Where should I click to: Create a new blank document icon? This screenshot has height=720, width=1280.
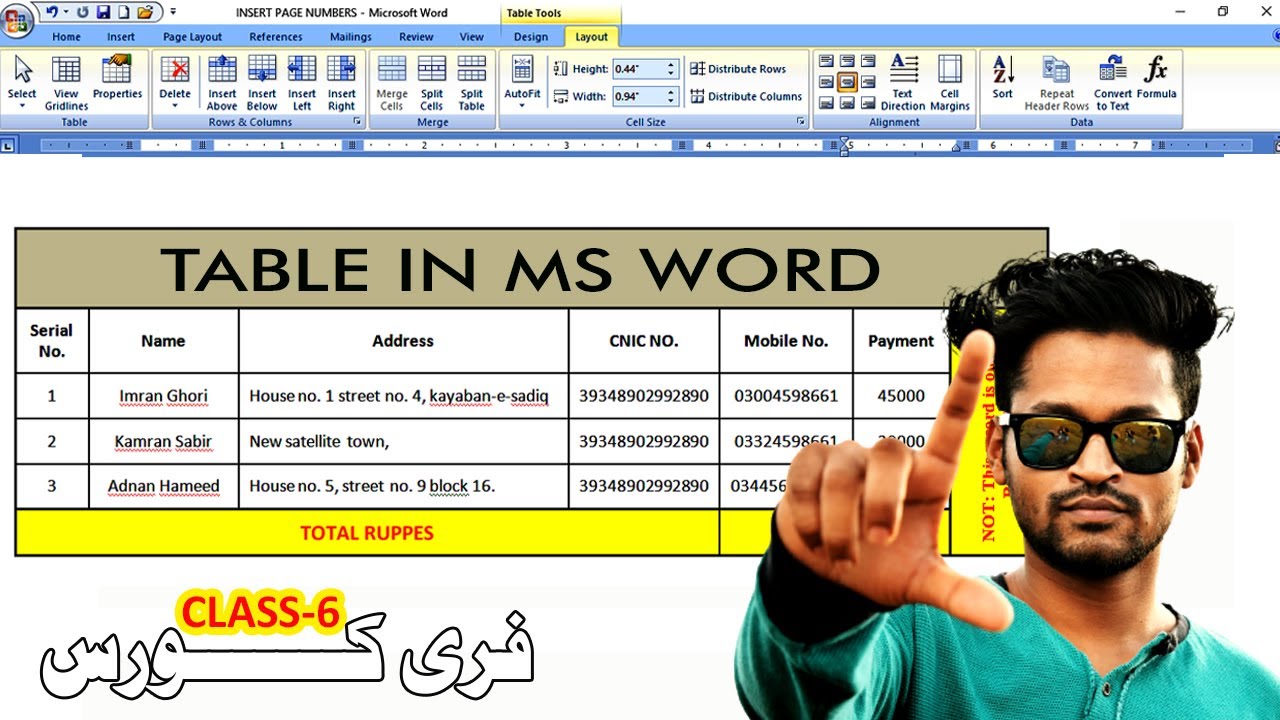click(x=124, y=12)
